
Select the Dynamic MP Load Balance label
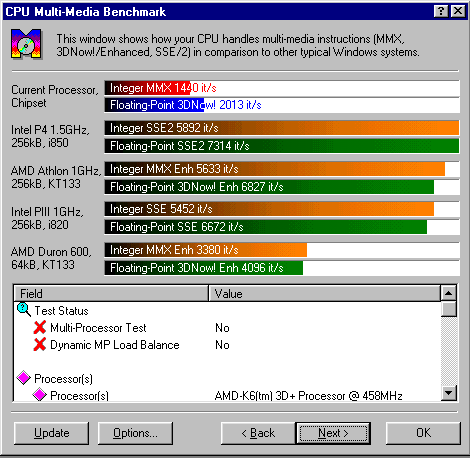(x=115, y=345)
